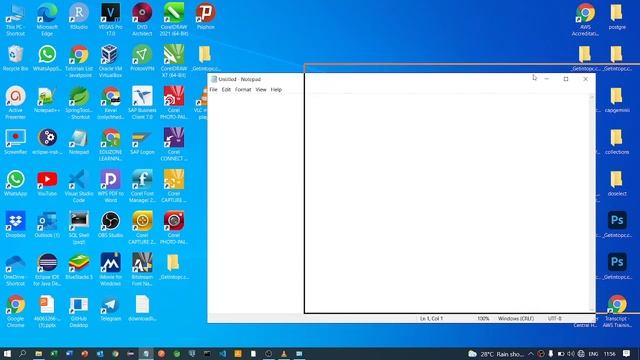Select the Corel CONNECT desktop icon

tap(174, 144)
